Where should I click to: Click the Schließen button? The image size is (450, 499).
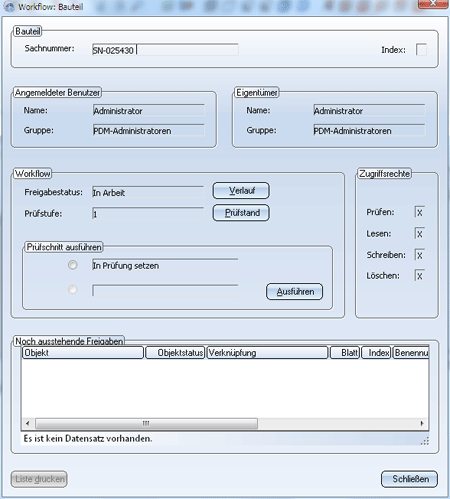[x=409, y=479]
